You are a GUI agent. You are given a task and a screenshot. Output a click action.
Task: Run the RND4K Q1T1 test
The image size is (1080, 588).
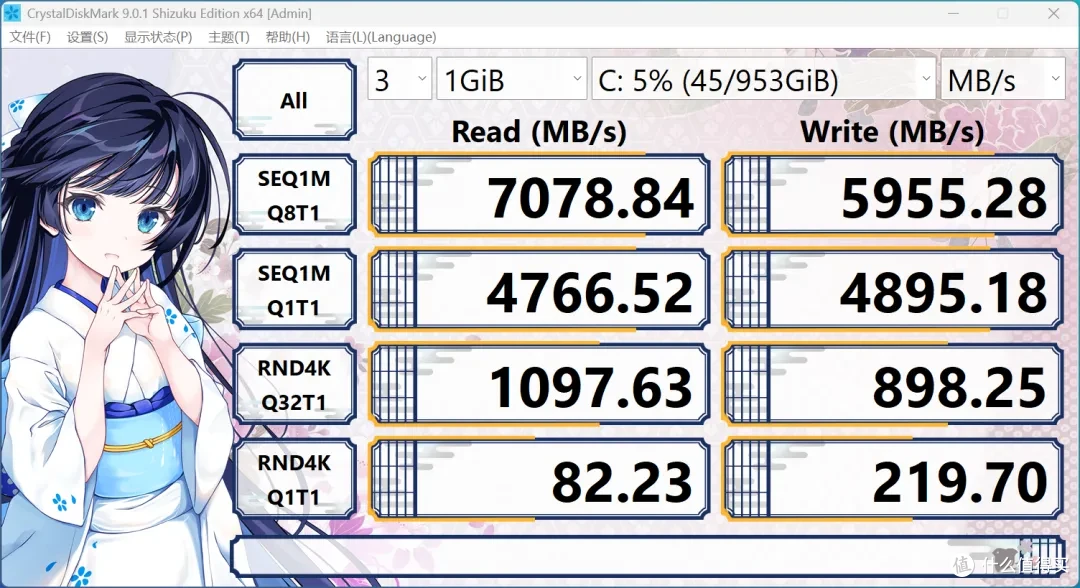pos(294,480)
